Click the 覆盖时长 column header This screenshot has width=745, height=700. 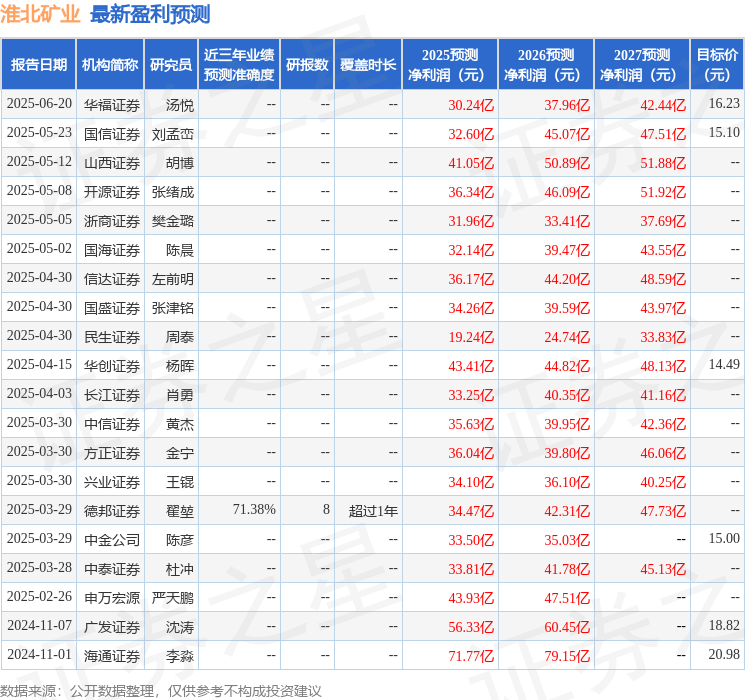[368, 65]
